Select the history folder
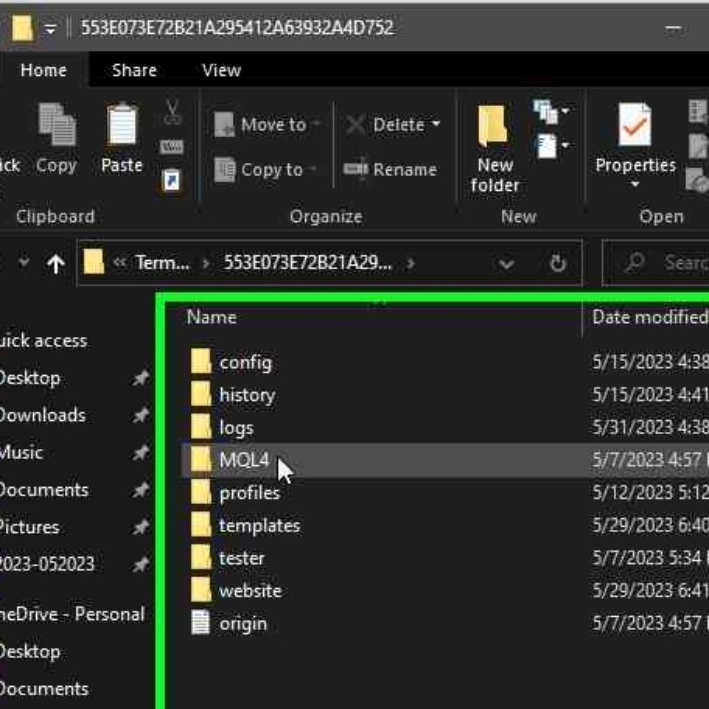709x709 pixels. (x=445, y=395)
